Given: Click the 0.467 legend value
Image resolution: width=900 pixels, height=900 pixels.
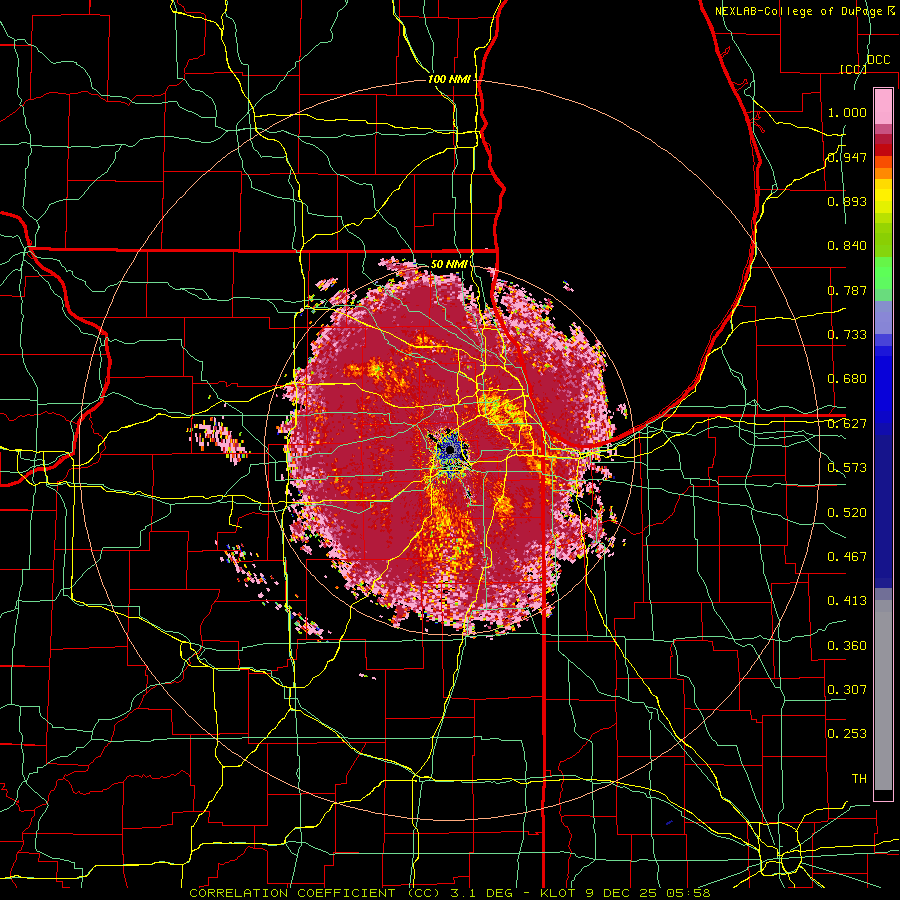Looking at the screenshot, I should tap(847, 557).
